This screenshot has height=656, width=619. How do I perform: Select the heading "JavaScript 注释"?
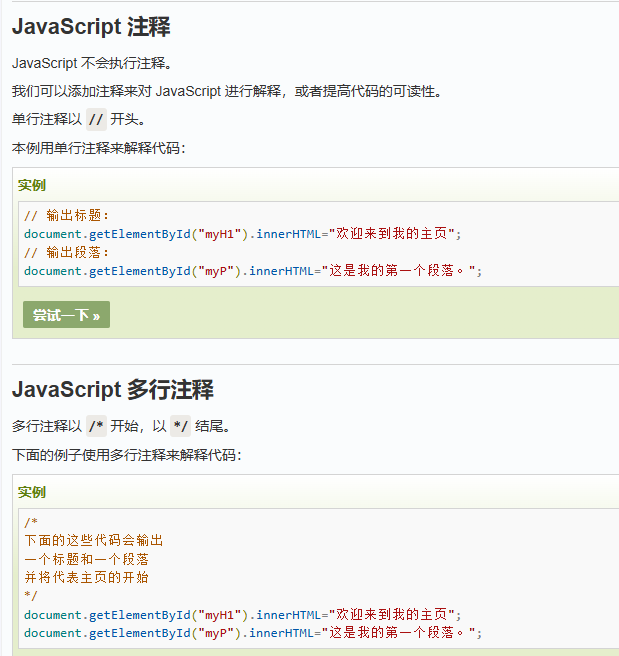pos(91,27)
